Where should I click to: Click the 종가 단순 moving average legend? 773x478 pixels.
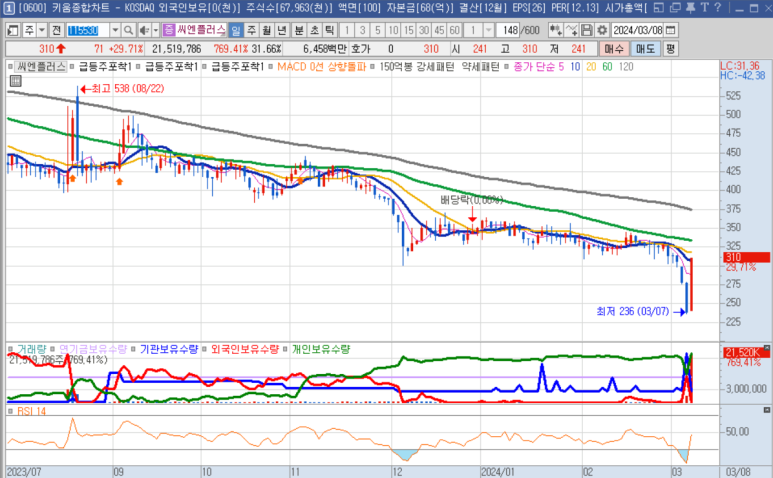pos(534,67)
